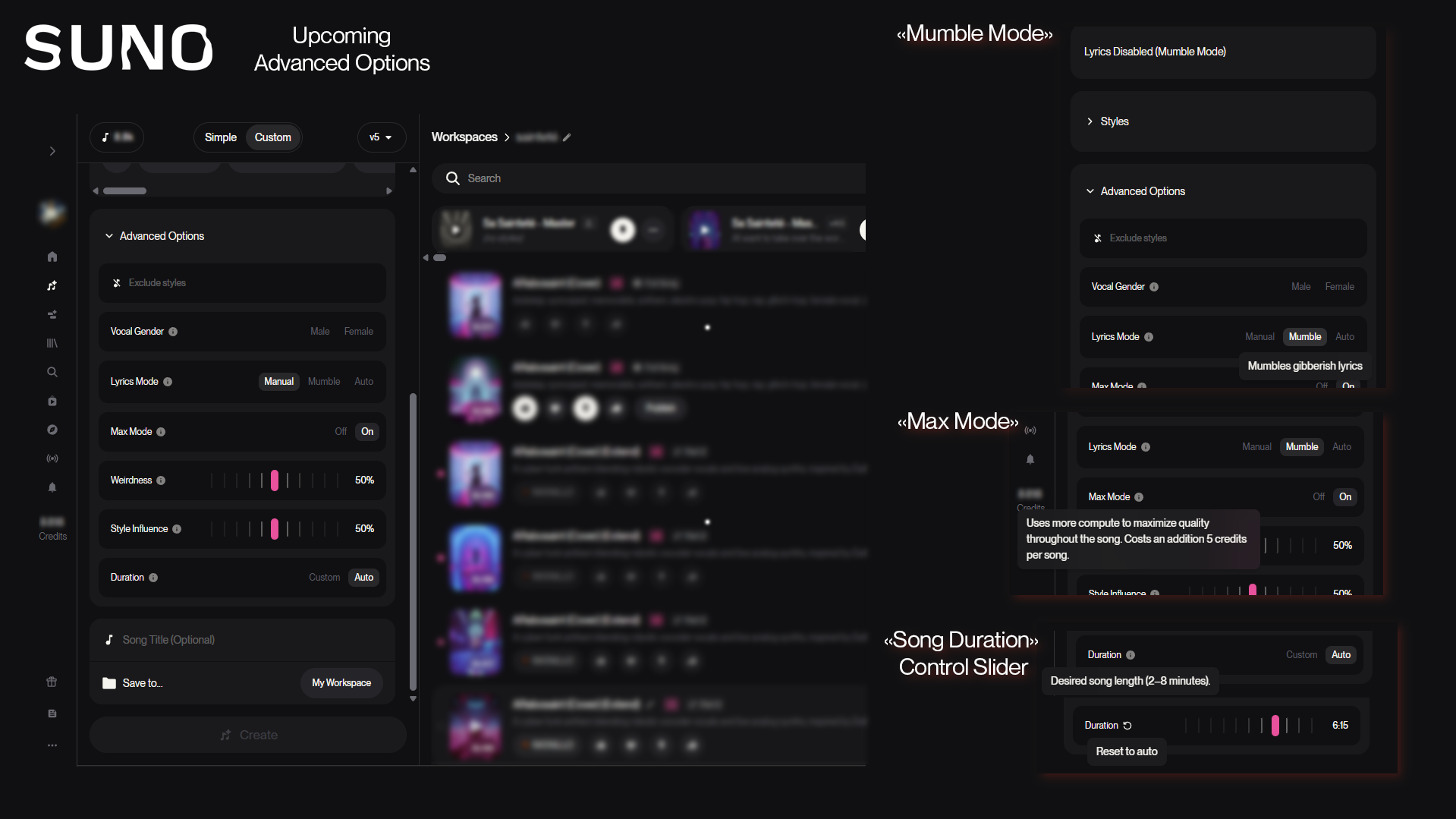The height and width of the screenshot is (819, 1456).
Task: Click the Song Title input field
Action: tap(242, 640)
